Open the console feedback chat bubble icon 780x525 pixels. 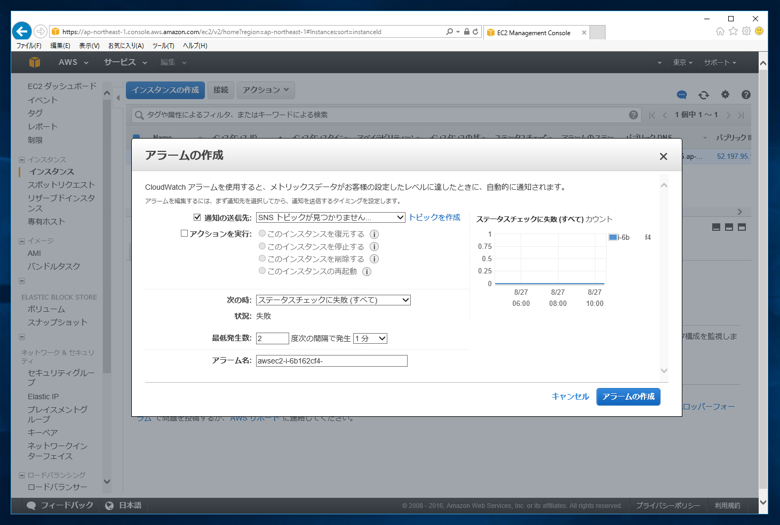682,95
